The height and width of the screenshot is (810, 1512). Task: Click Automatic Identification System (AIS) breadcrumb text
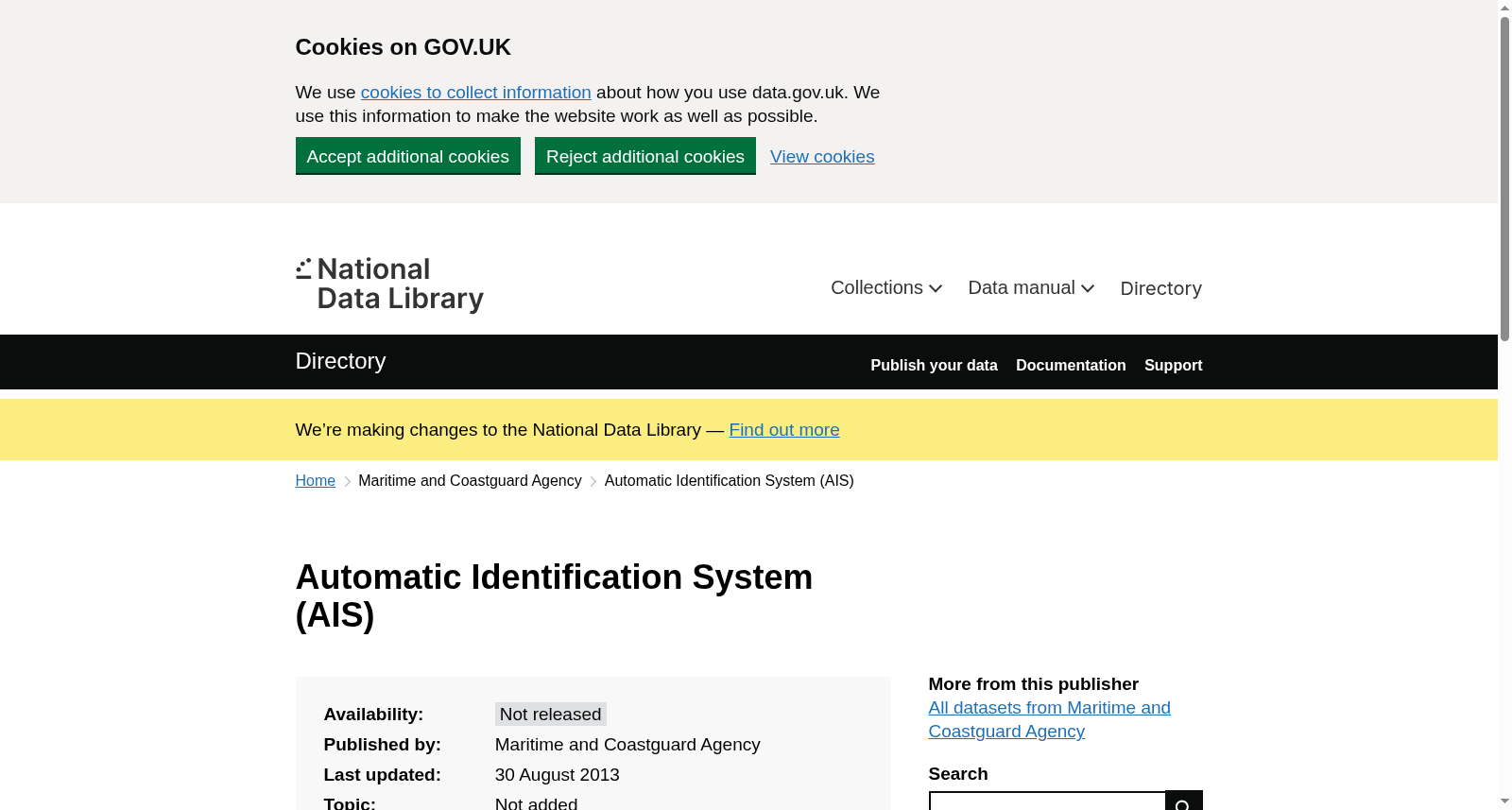(x=729, y=481)
